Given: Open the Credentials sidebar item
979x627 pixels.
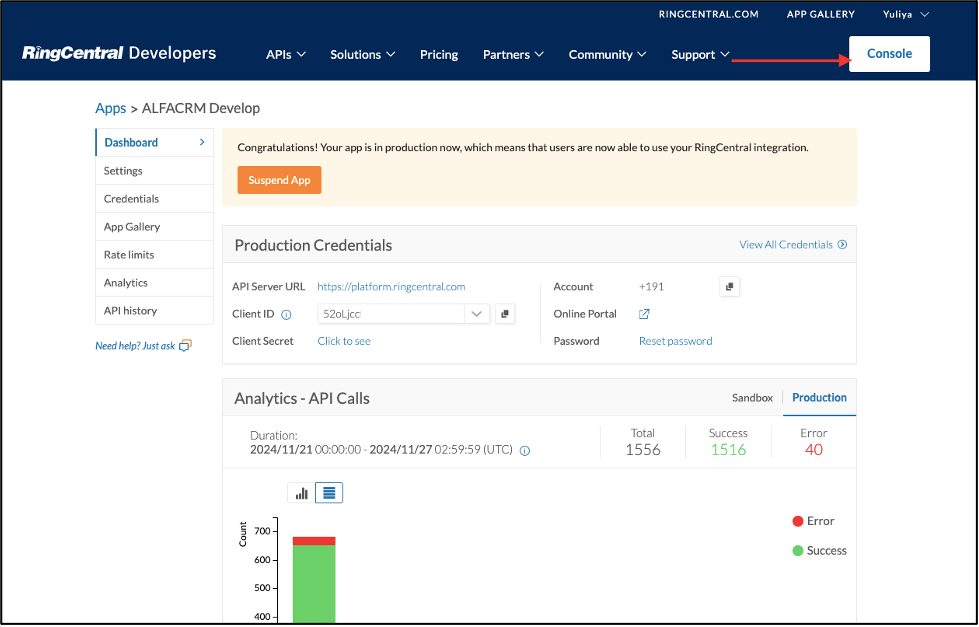Looking at the screenshot, I should [x=154, y=199].
